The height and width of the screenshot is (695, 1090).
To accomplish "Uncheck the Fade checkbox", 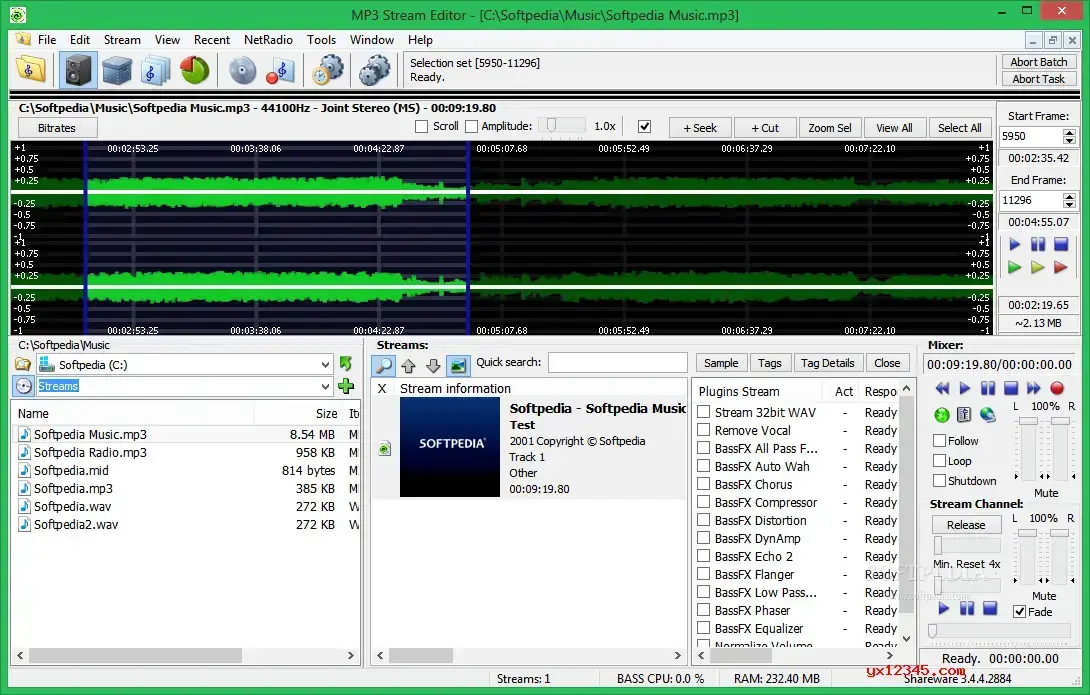I will click(x=1019, y=611).
